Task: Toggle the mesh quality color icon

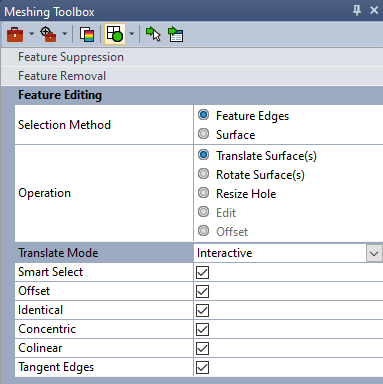Action: click(x=87, y=34)
